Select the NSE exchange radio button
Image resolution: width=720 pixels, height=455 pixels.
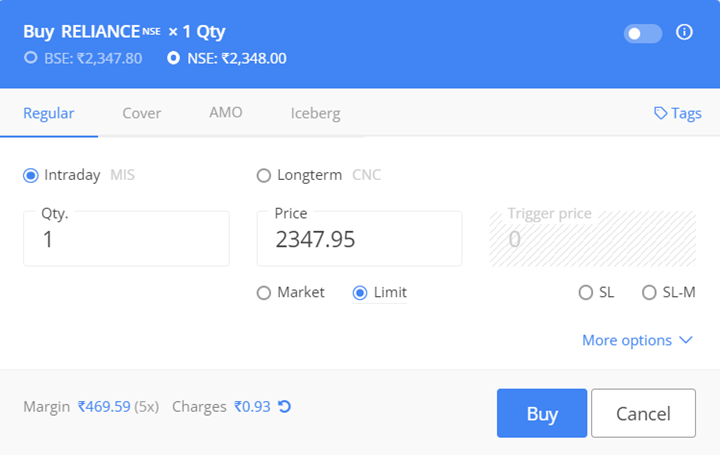(174, 58)
